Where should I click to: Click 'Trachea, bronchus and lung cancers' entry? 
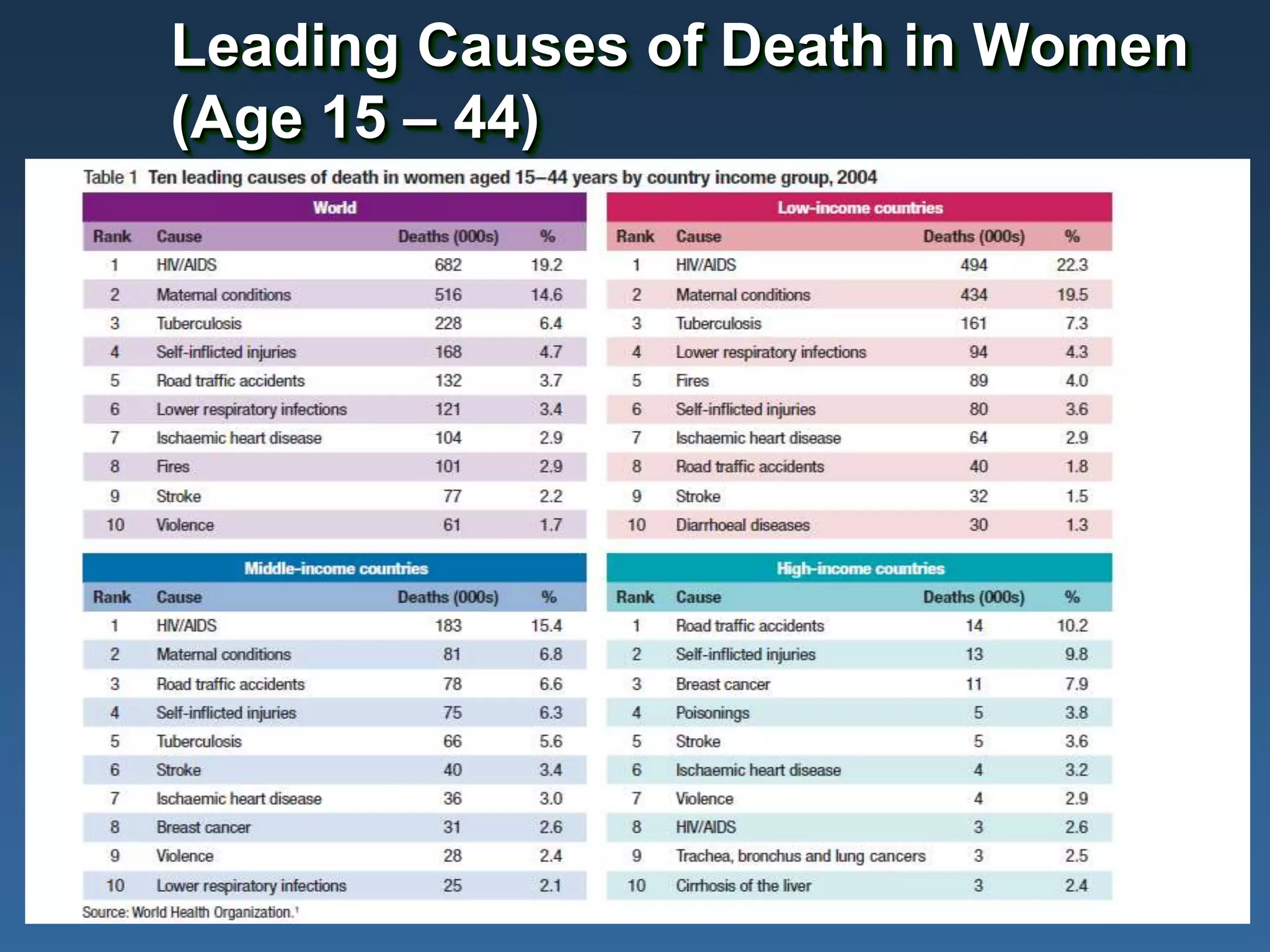800,856
